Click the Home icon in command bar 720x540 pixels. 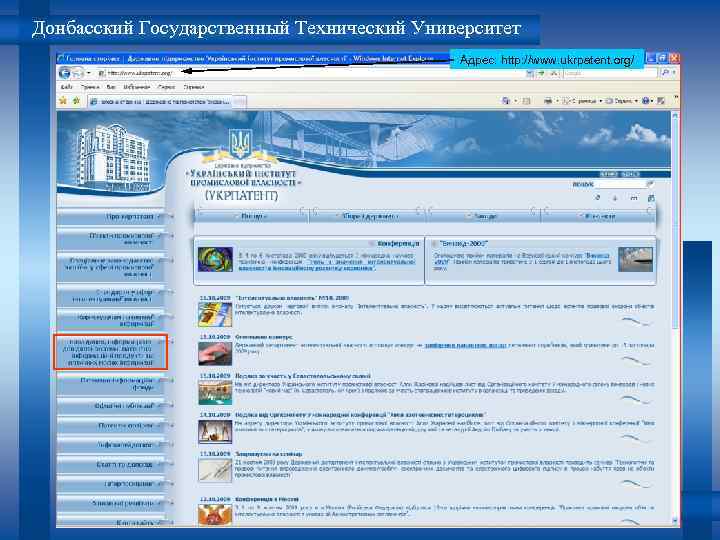click(506, 101)
